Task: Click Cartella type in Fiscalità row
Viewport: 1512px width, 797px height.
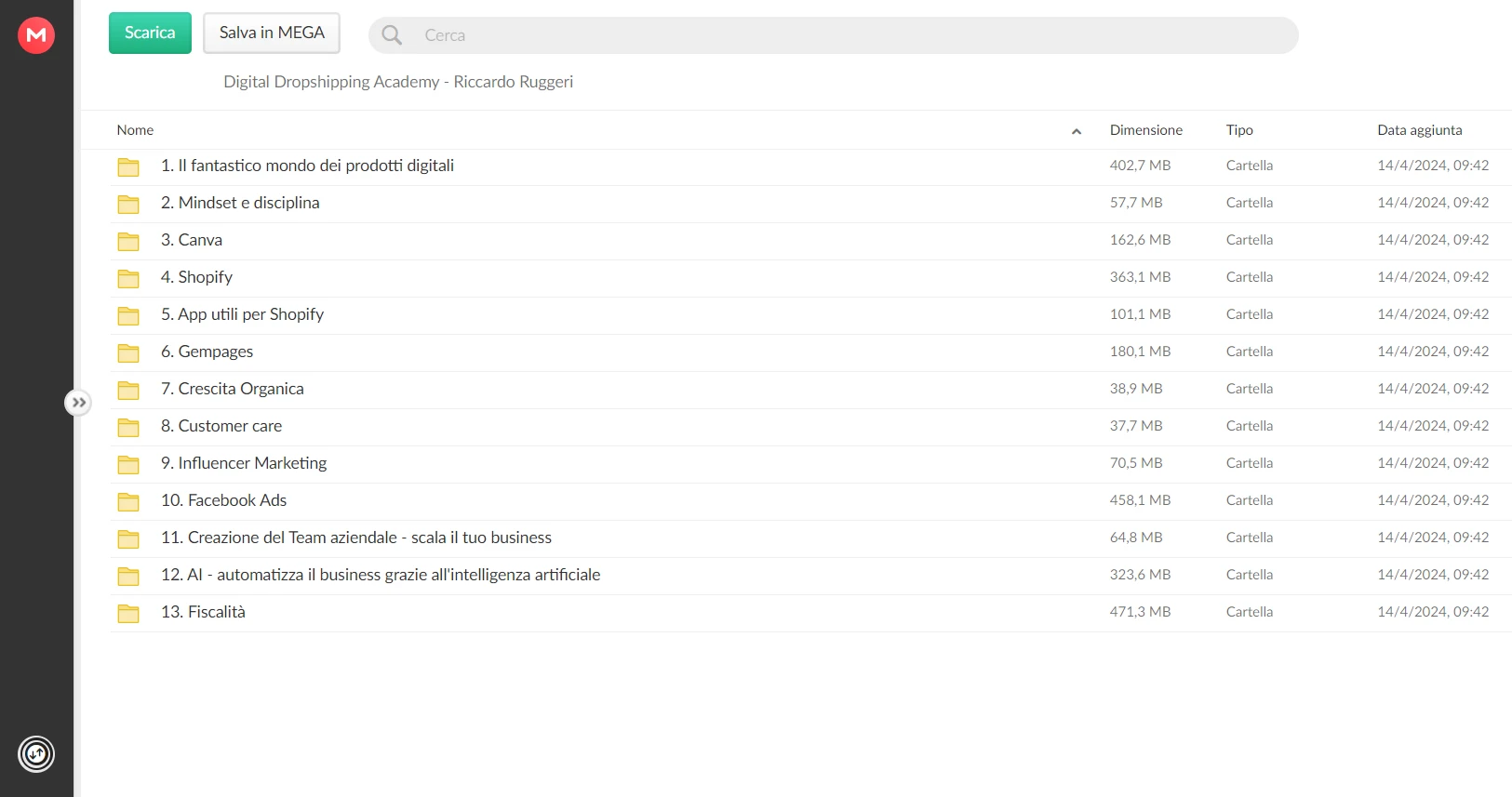Action: [1250, 612]
